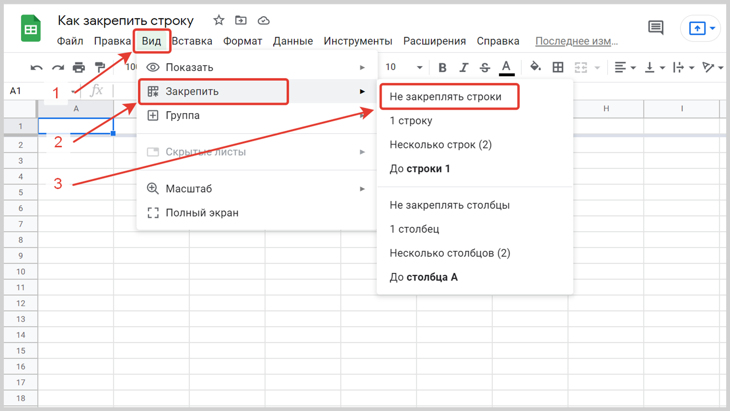Screen dimensions: 730x411
Task: Select column H header
Action: [x=606, y=108]
